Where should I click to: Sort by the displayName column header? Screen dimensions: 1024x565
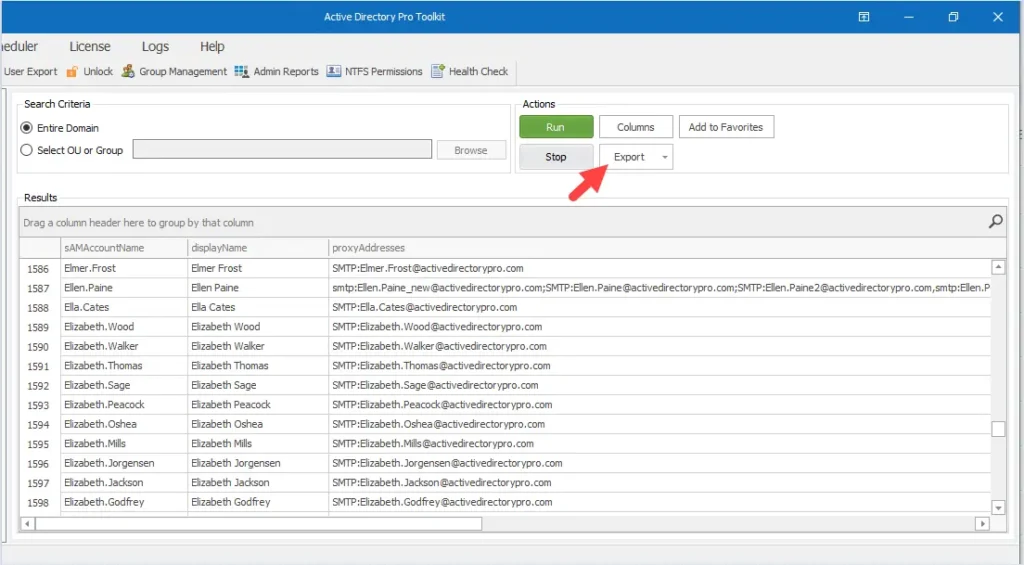(258, 248)
